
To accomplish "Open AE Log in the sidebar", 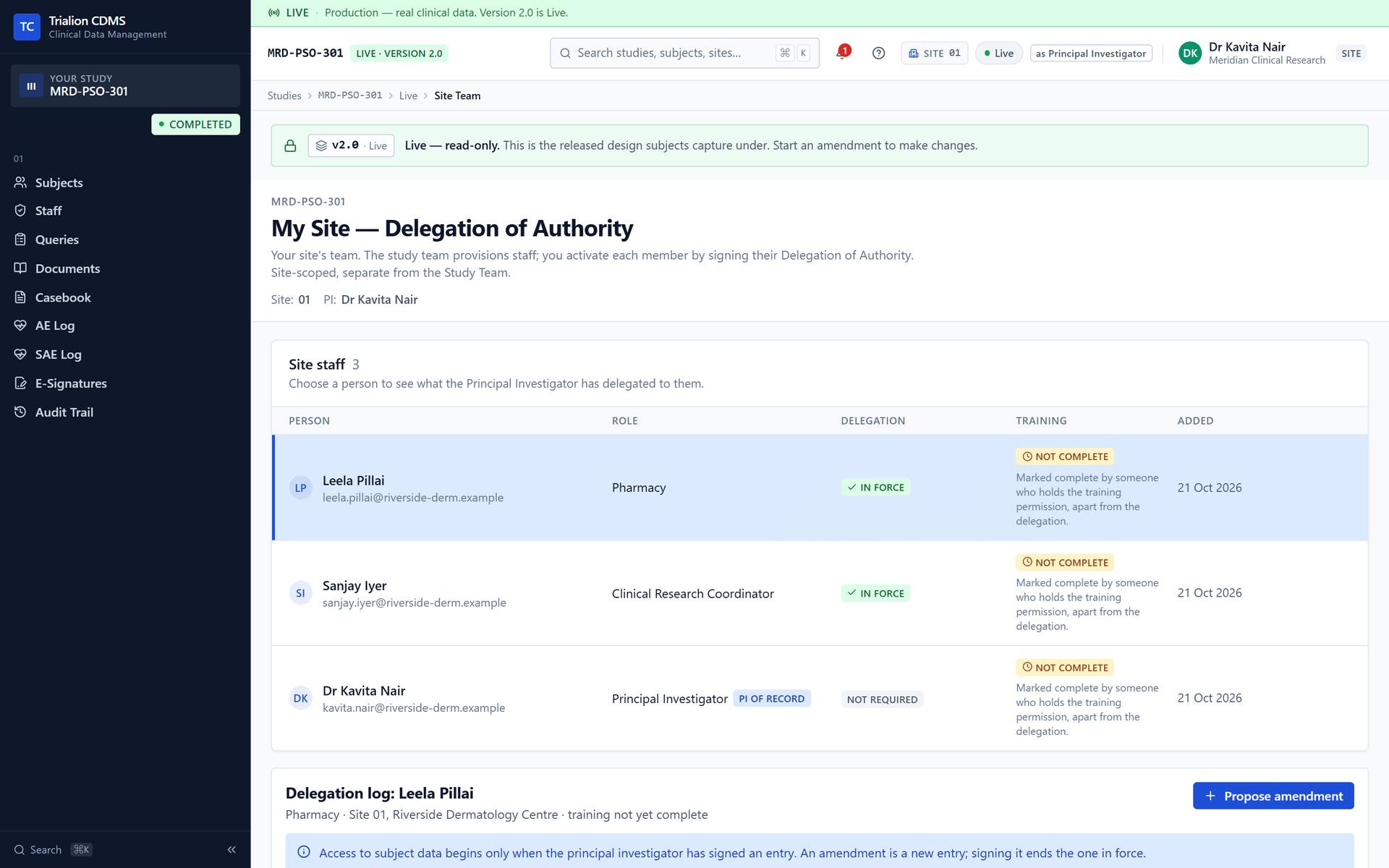I will point(125,325).
